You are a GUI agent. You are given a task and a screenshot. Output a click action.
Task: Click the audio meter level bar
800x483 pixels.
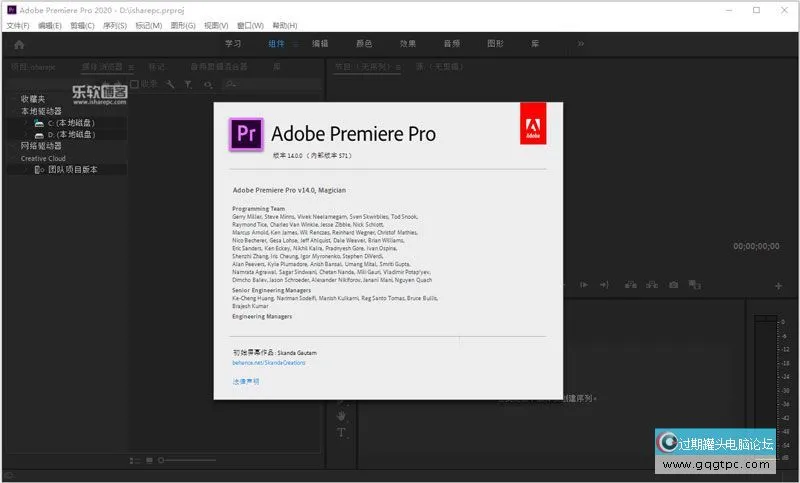pyautogui.click(x=765, y=389)
